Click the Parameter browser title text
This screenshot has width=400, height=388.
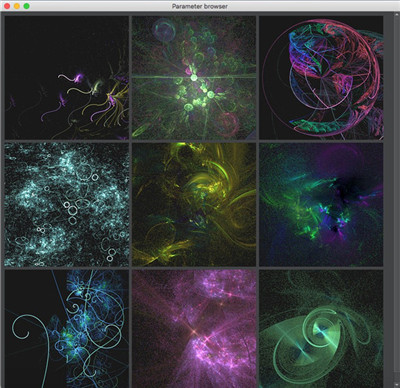200,6
